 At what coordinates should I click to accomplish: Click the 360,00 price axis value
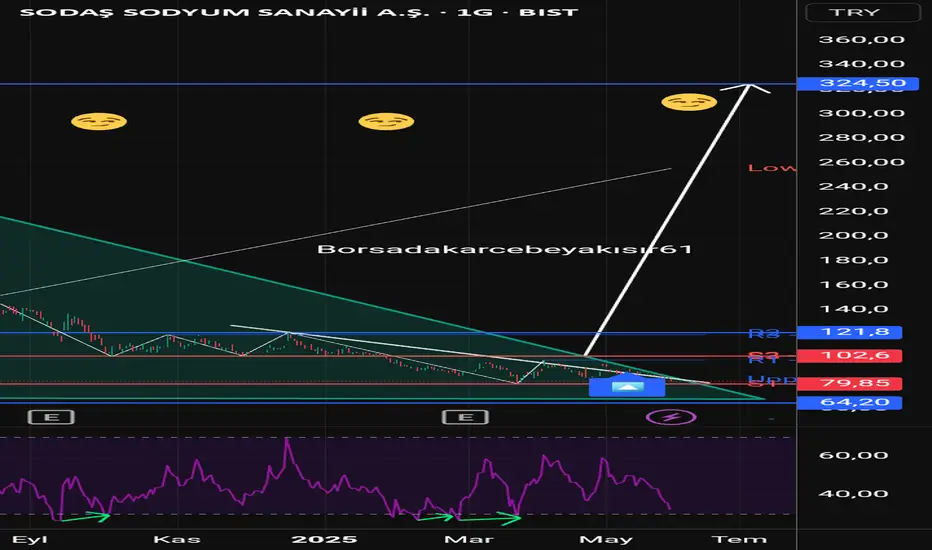tap(862, 40)
